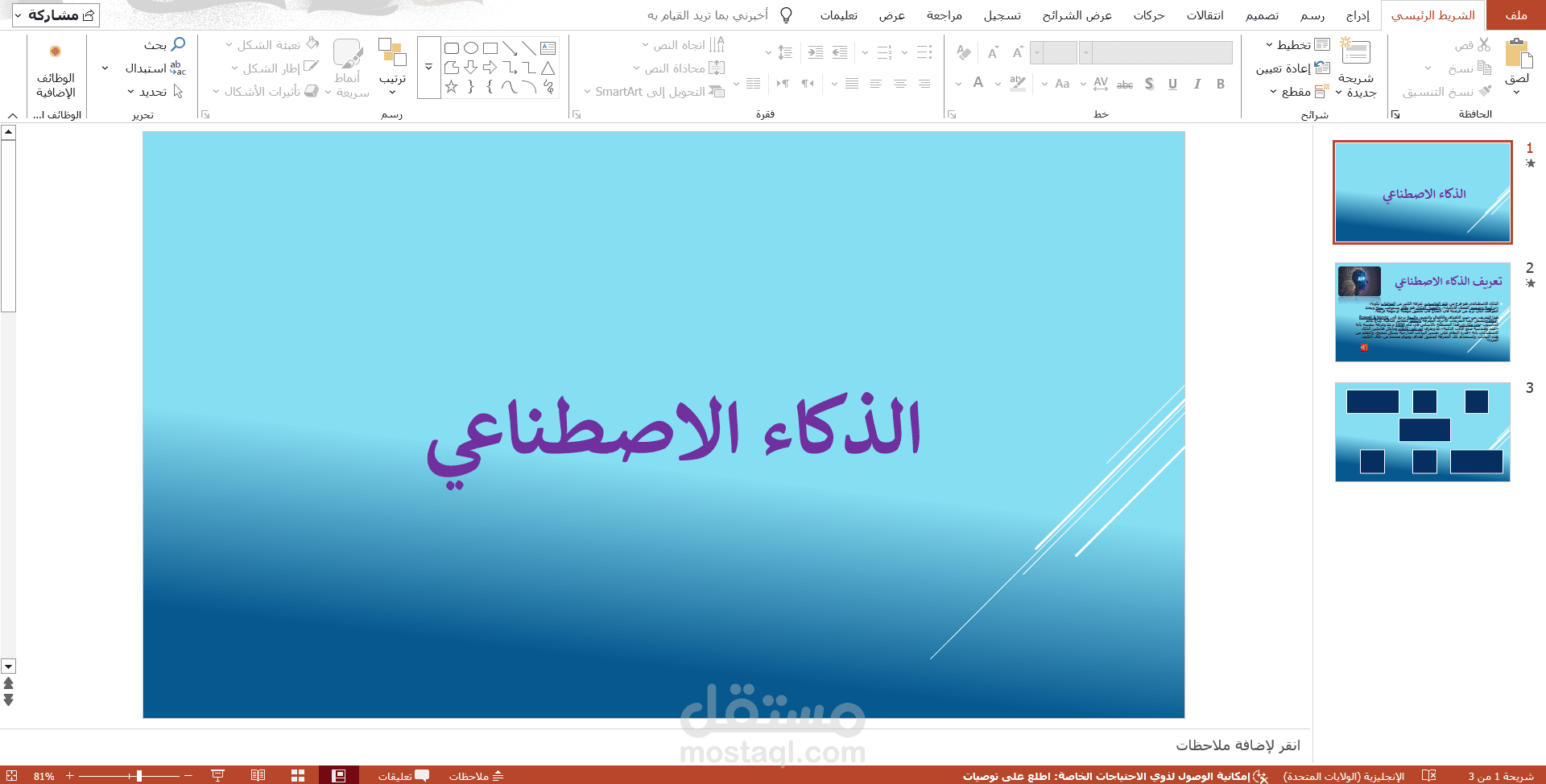Click the Select (تحديد) button
The image size is (1546, 784).
click(x=155, y=92)
